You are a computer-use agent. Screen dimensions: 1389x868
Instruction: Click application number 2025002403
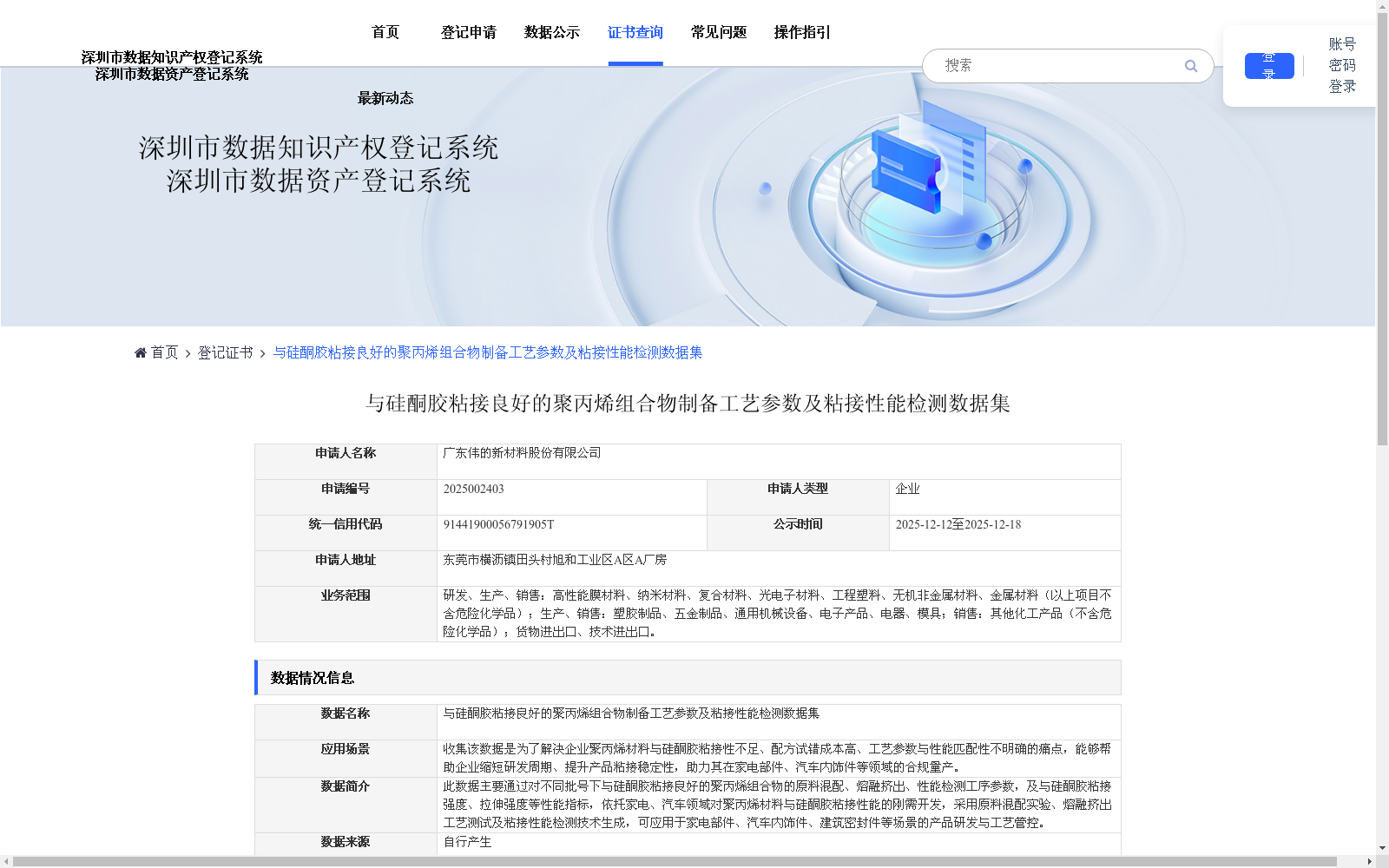point(473,489)
